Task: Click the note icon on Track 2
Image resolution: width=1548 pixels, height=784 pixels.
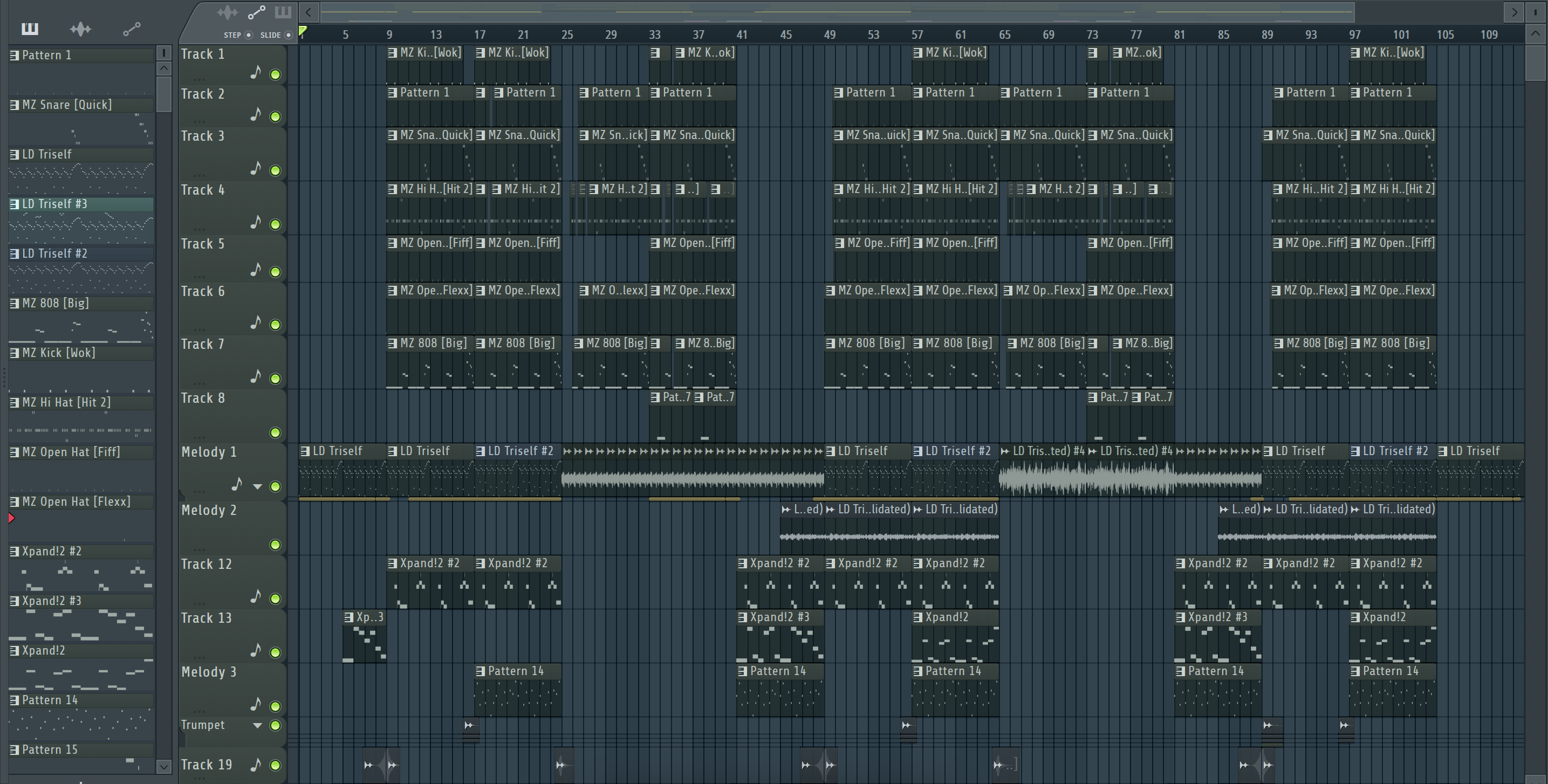Action: point(256,114)
